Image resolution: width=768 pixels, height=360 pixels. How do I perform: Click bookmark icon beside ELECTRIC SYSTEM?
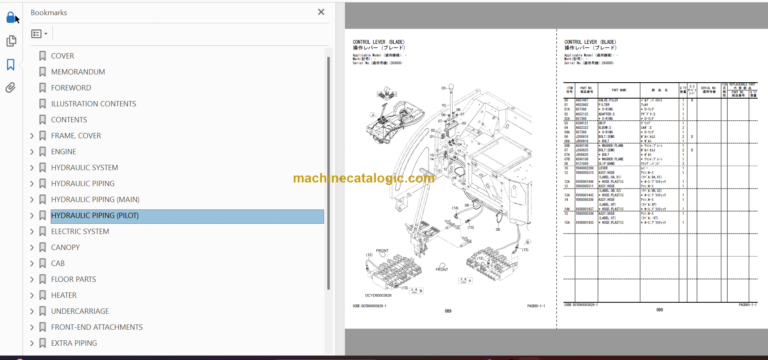pos(43,231)
